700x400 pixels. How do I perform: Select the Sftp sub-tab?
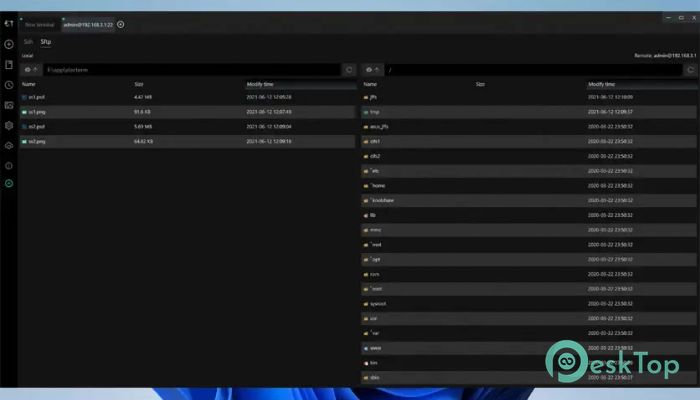(46, 42)
